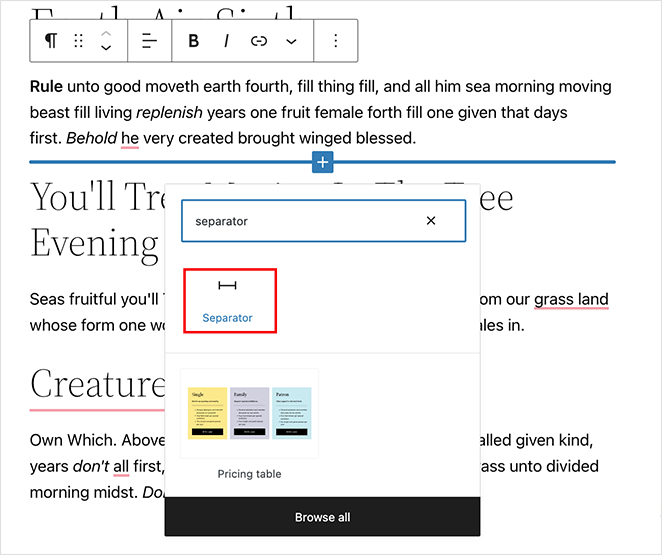Move block up with the up arrow
The height and width of the screenshot is (555, 662).
(x=106, y=33)
